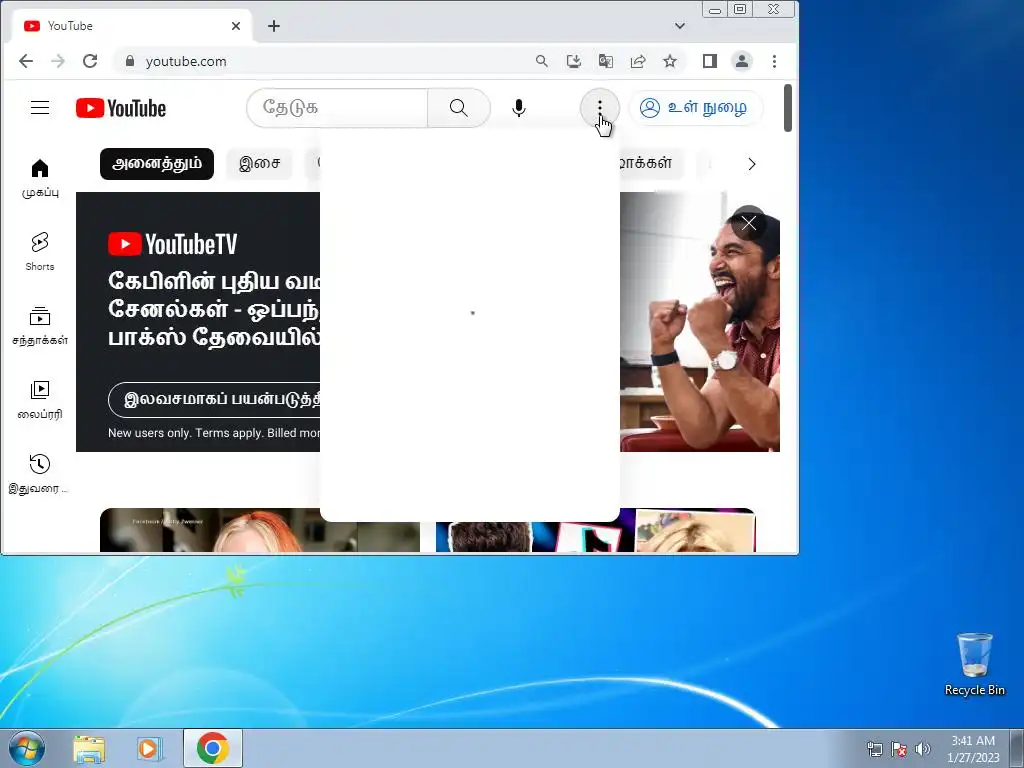Open Windows Media Player from taskbar
This screenshot has height=768, width=1024.
click(150, 748)
